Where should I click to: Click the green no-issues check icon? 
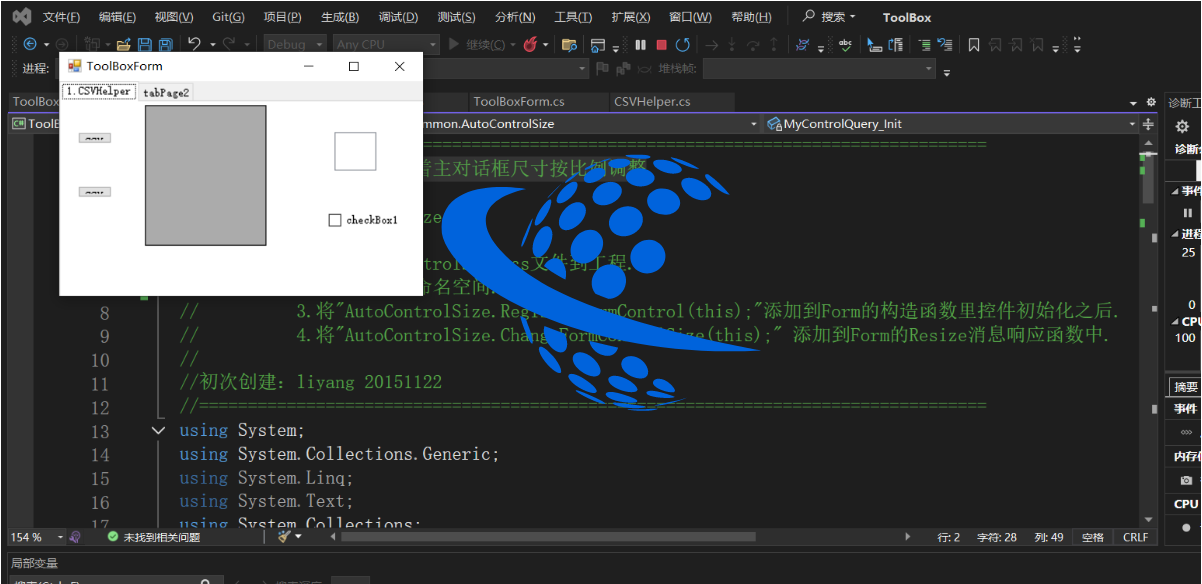pyautogui.click(x=113, y=537)
